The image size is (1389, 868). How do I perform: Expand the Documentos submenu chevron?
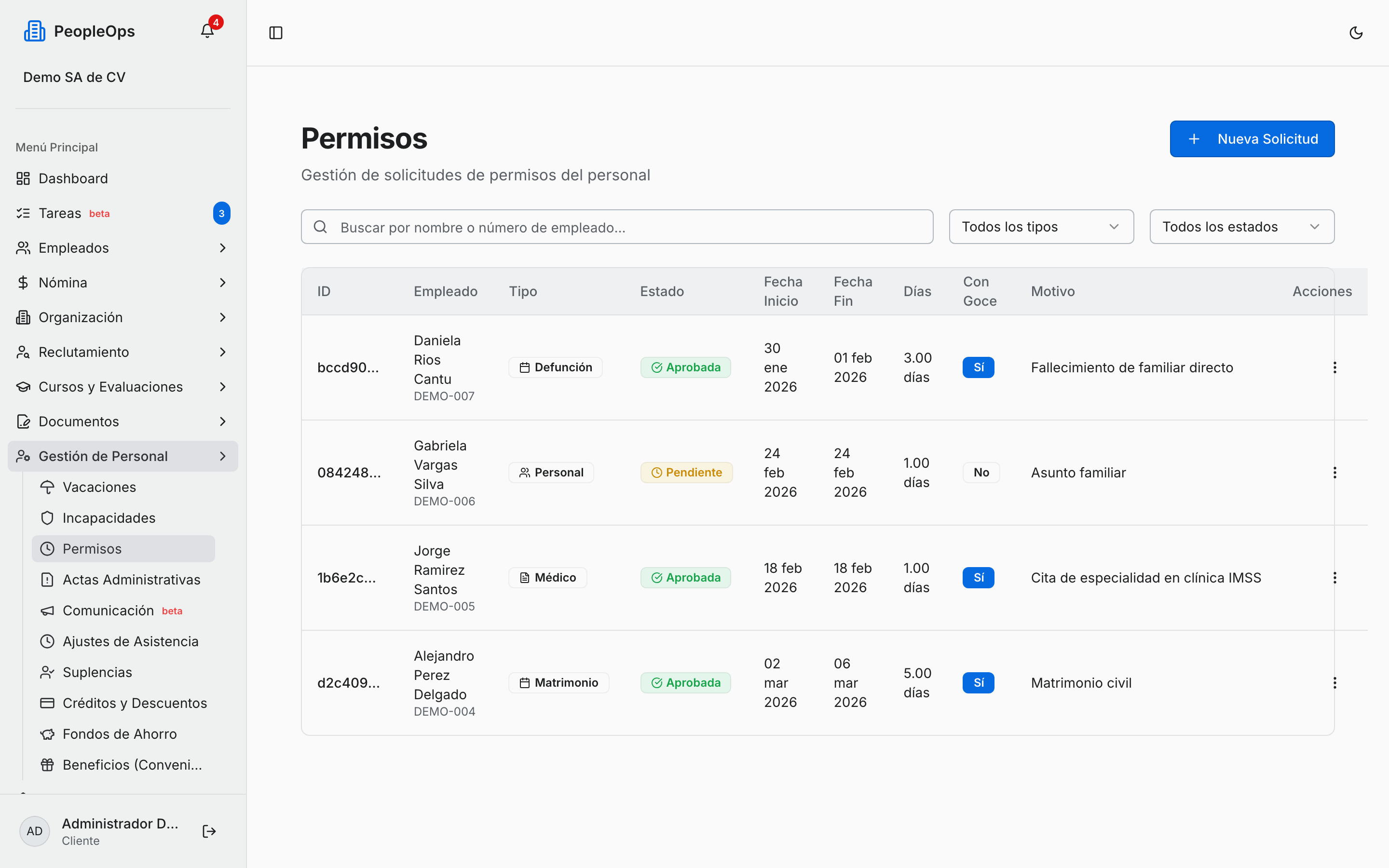223,421
